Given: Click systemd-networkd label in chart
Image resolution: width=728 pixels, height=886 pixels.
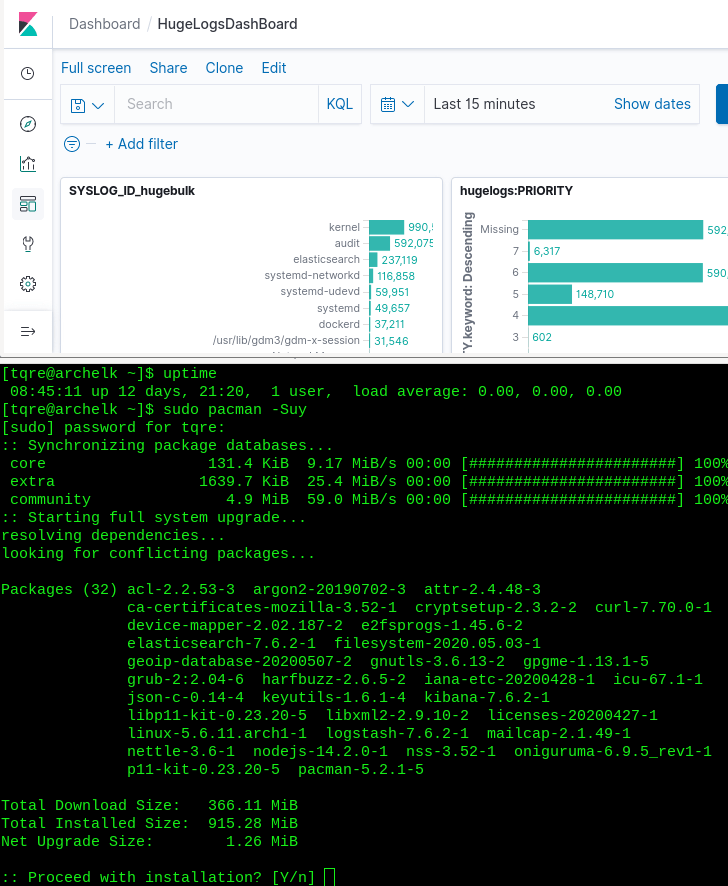Looking at the screenshot, I should pos(312,275).
